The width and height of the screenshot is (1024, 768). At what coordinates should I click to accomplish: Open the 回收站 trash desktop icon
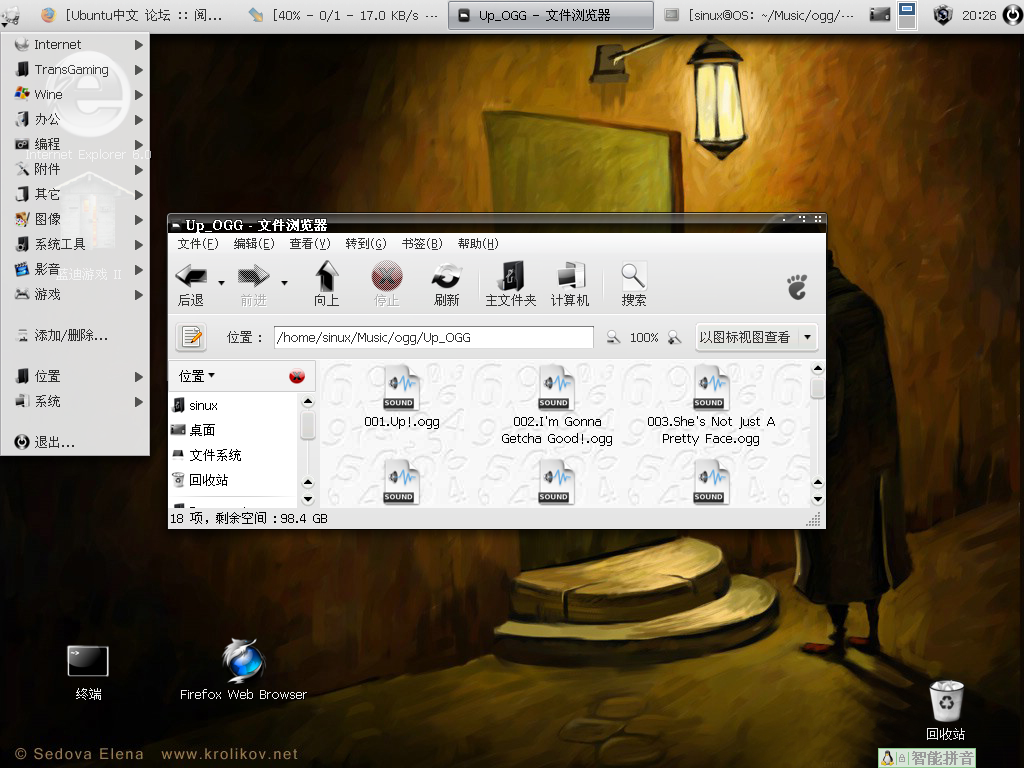click(946, 711)
